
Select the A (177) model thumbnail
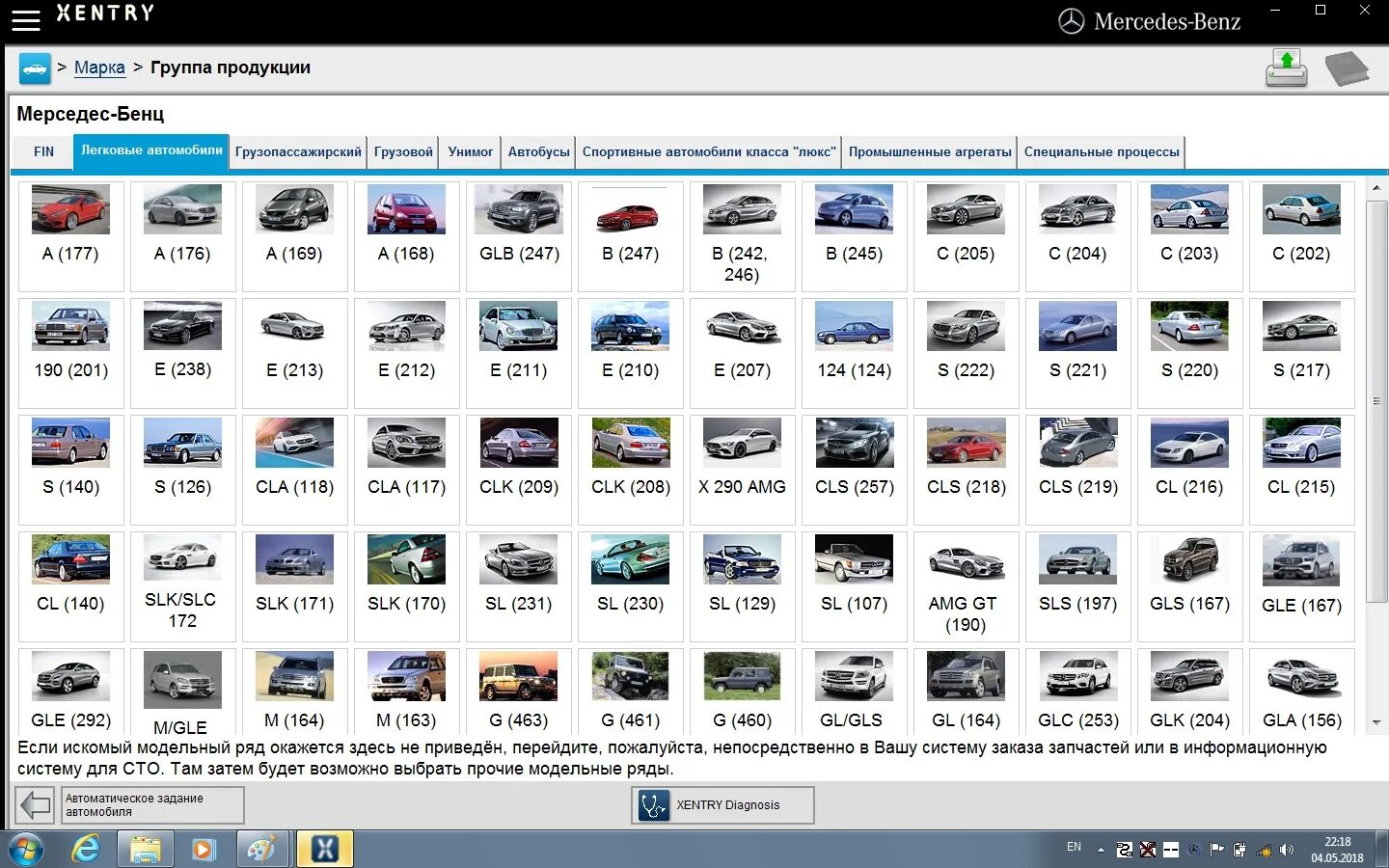[70, 236]
